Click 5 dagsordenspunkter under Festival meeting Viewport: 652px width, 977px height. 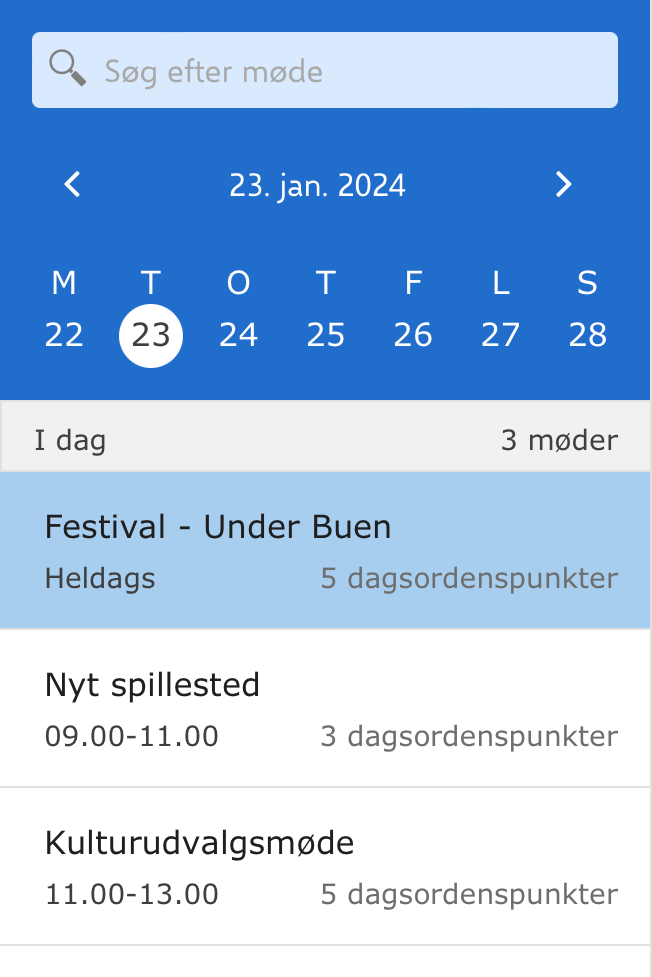click(469, 578)
